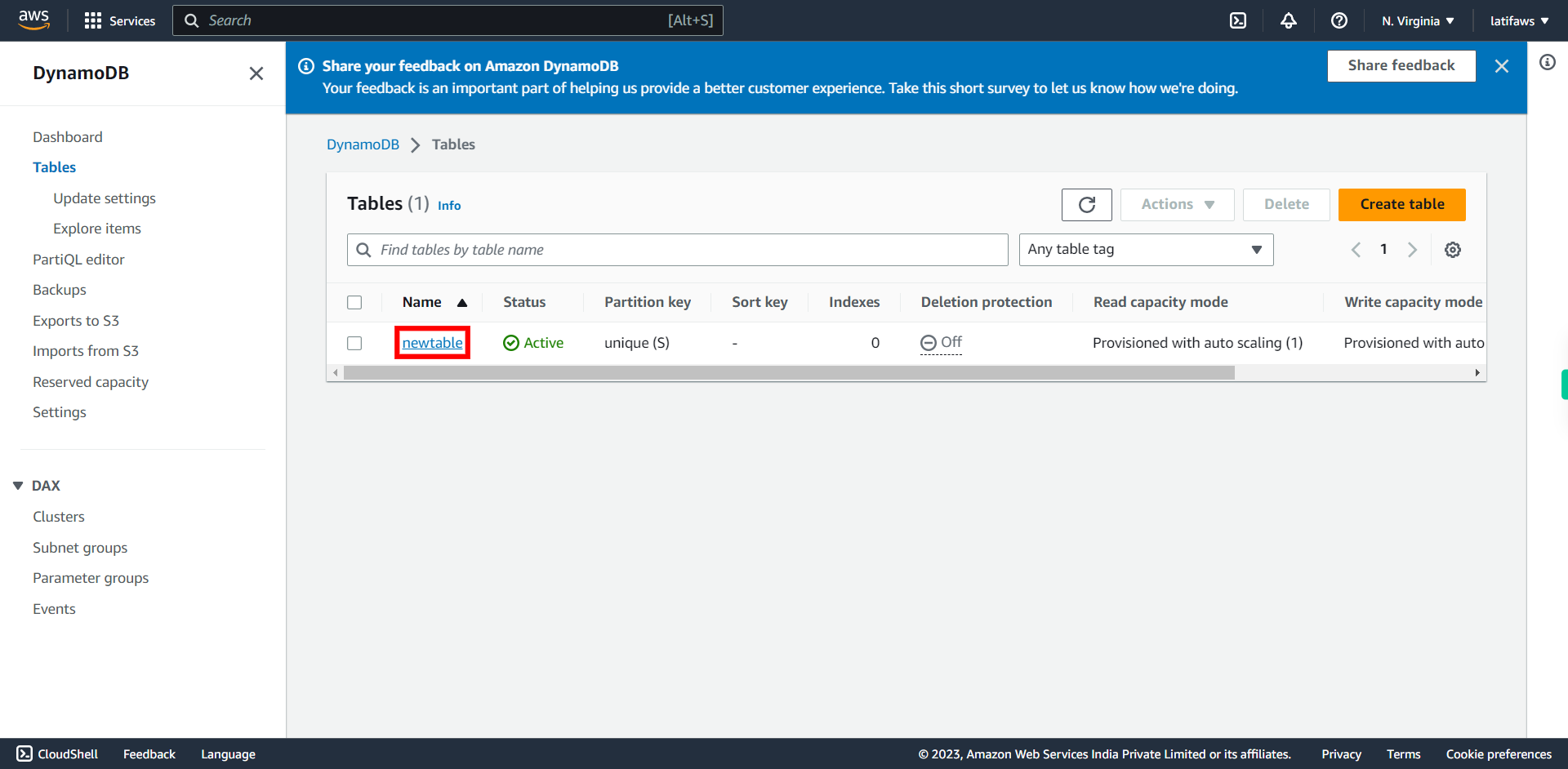Click Feedback in footer

149,754
